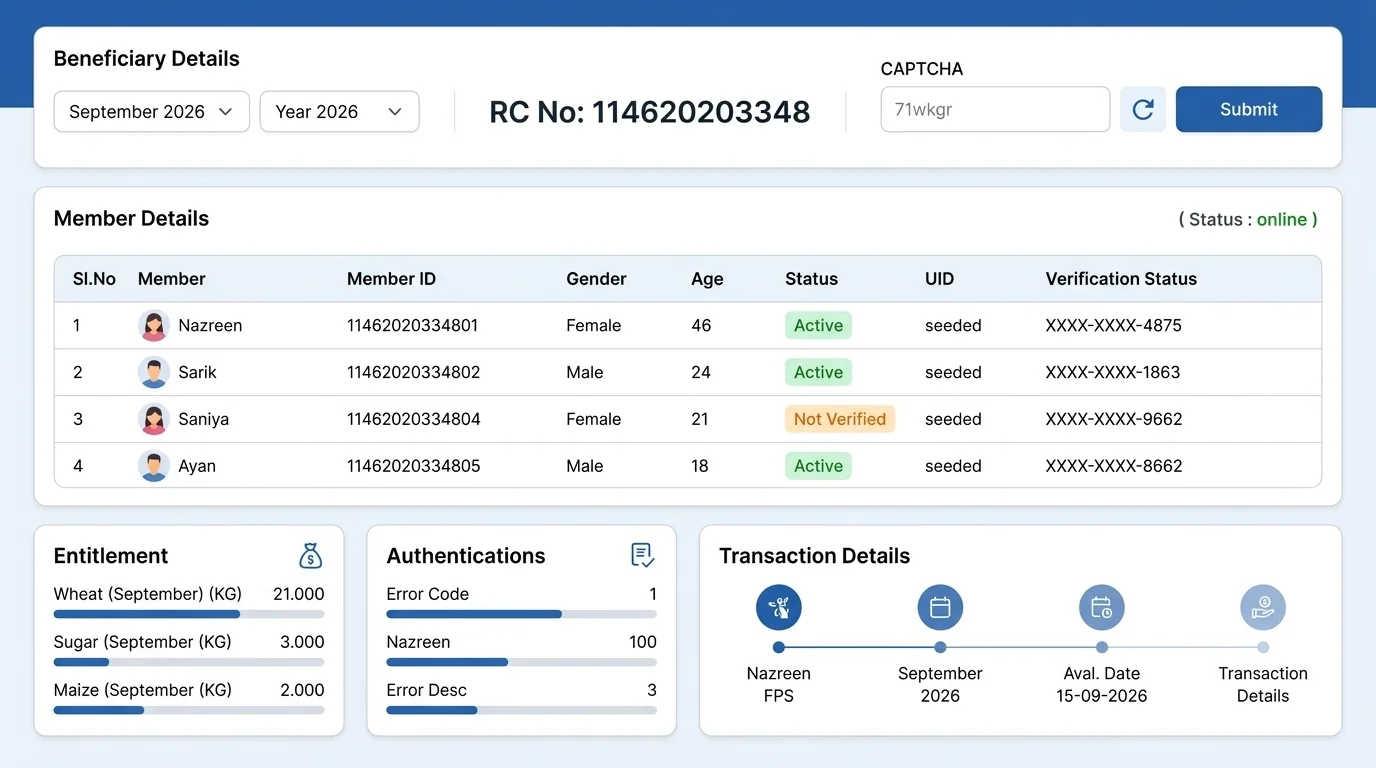
Task: Click verification value XXXX-XXXX-8662
Action: coord(1114,466)
